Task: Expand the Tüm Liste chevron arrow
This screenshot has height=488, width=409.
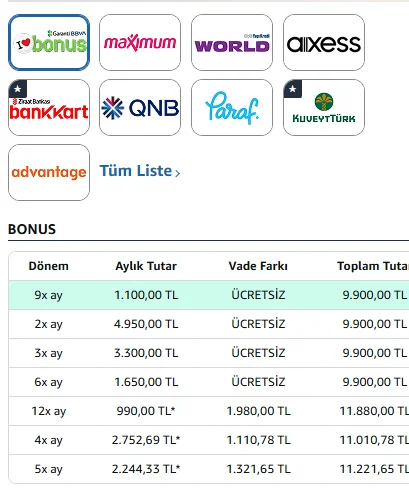Action: point(177,173)
